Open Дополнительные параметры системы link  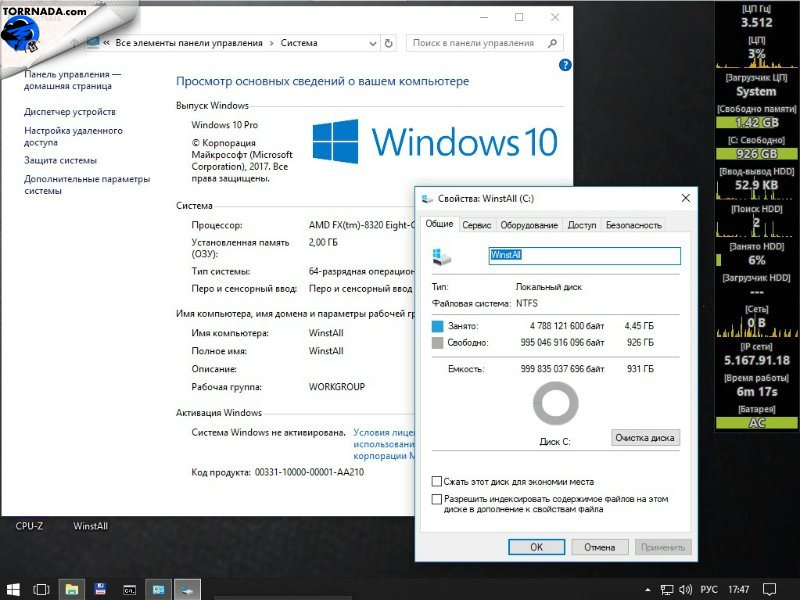point(87,185)
